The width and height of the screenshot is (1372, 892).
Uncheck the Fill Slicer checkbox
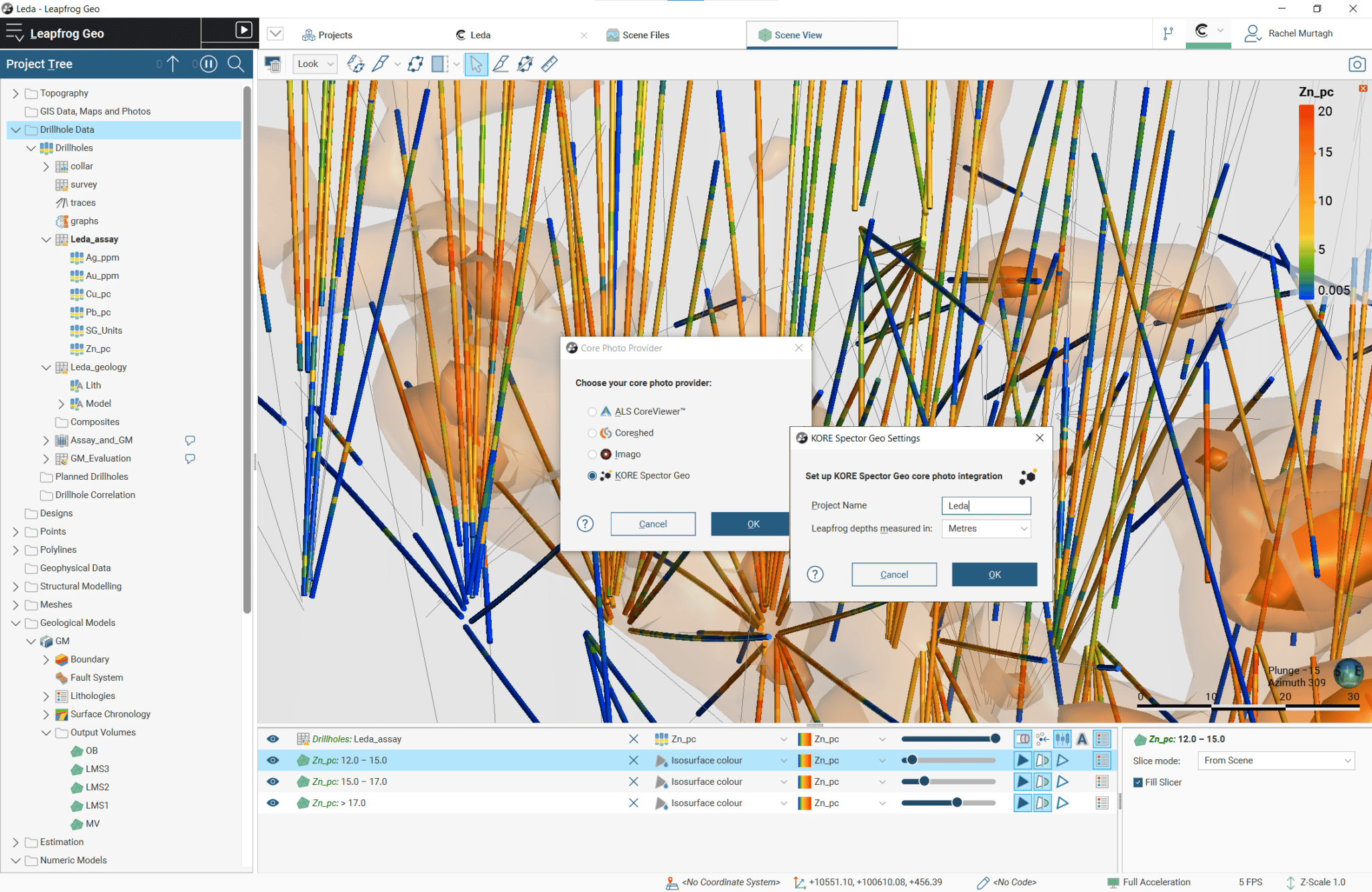[x=1138, y=782]
